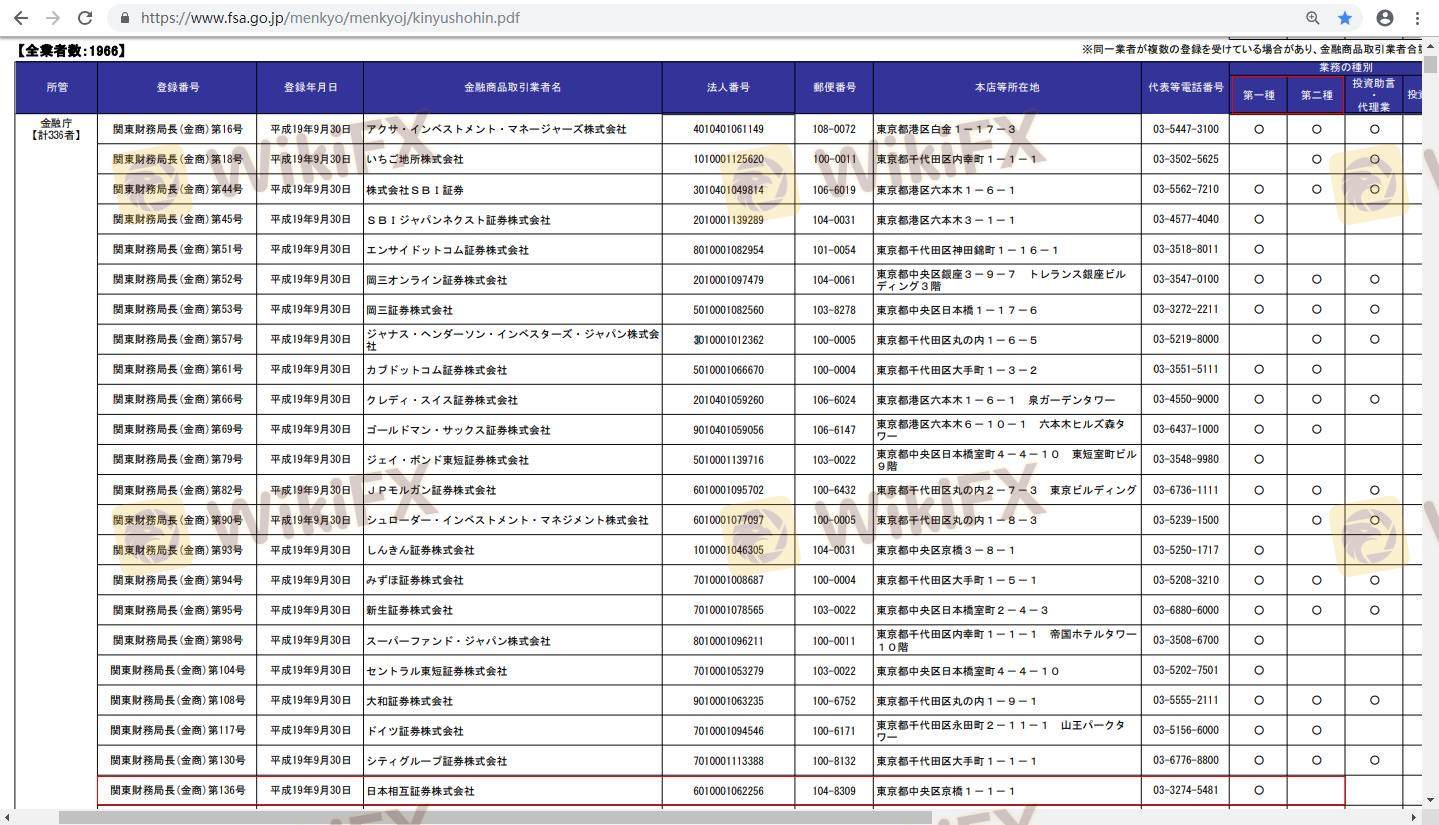The image size is (1439, 825).
Task: Click the 金融庁【計336者】 cell
Action: point(56,129)
